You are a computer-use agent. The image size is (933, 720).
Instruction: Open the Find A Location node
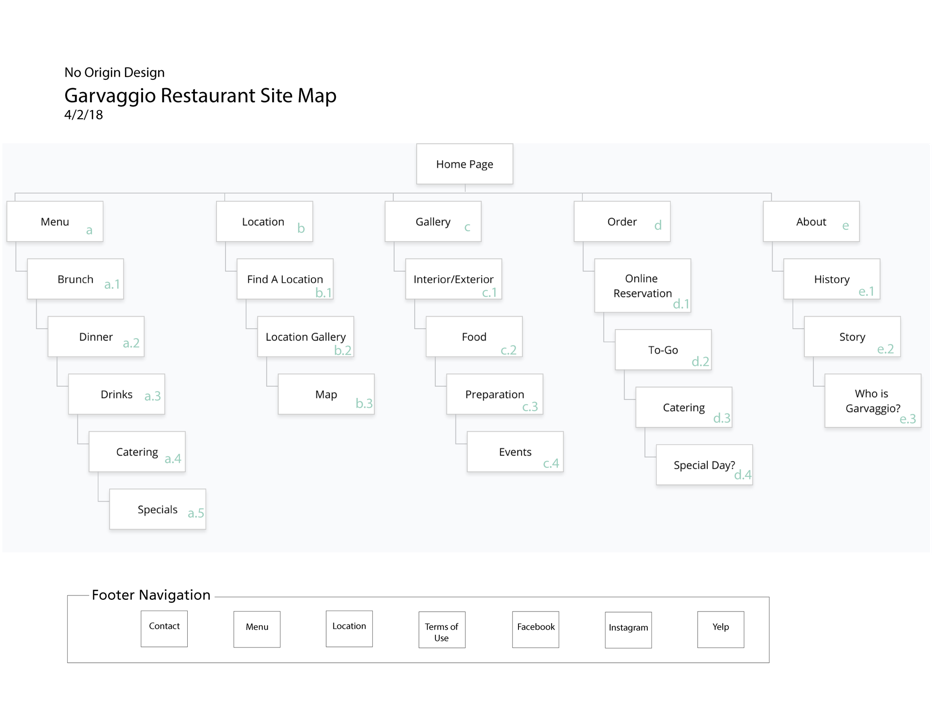[x=285, y=280]
